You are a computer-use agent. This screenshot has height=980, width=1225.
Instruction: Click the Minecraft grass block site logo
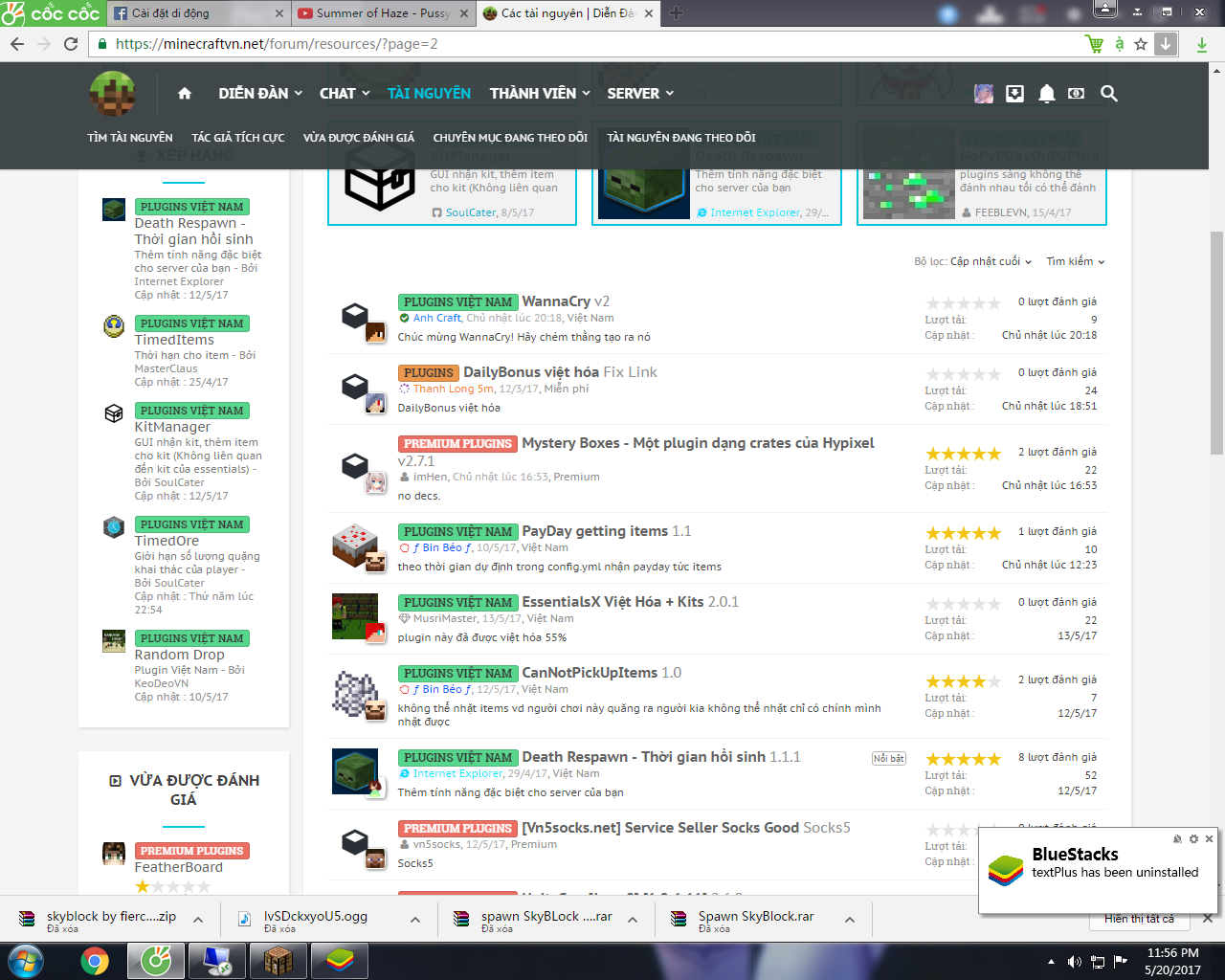pyautogui.click(x=113, y=94)
